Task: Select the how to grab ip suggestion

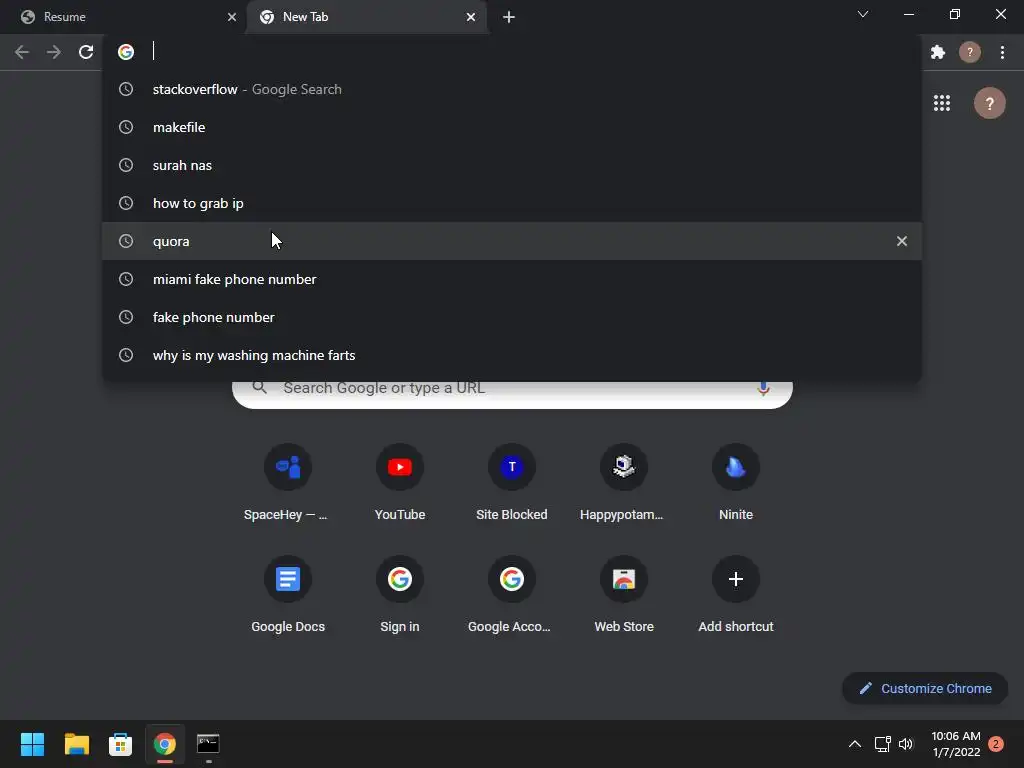Action: (x=512, y=203)
